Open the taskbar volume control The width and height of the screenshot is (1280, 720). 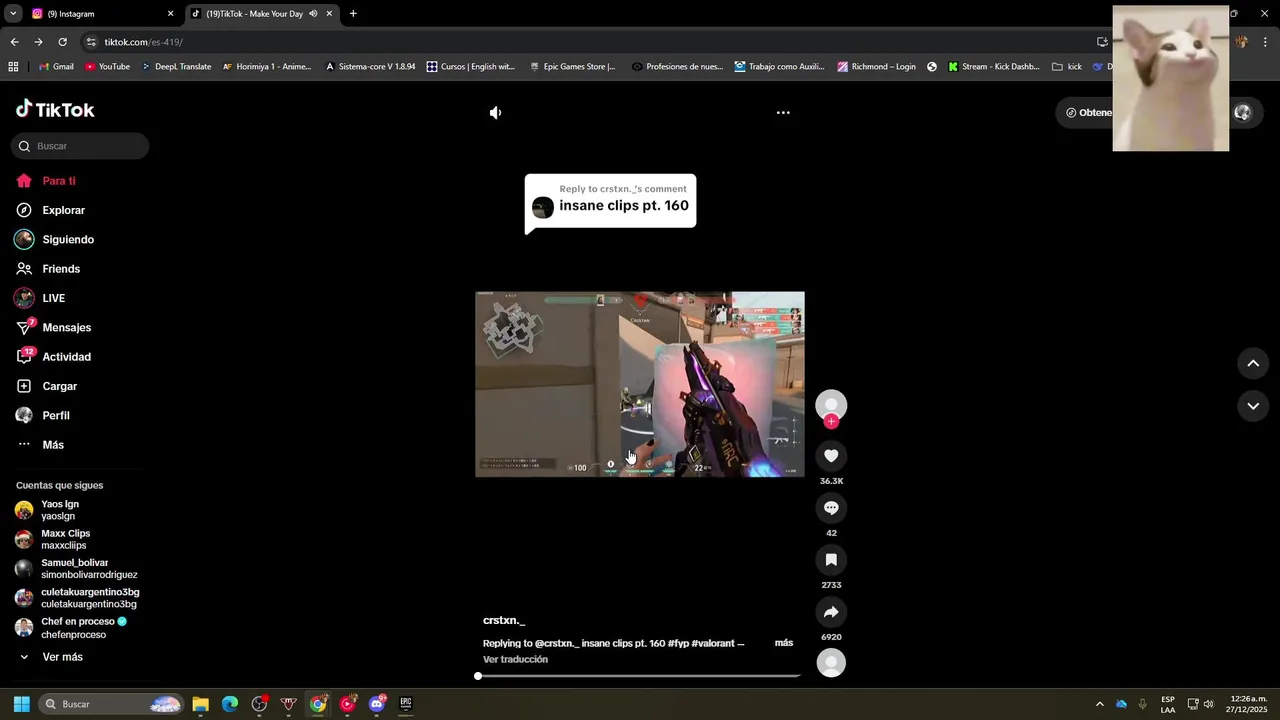point(1209,704)
